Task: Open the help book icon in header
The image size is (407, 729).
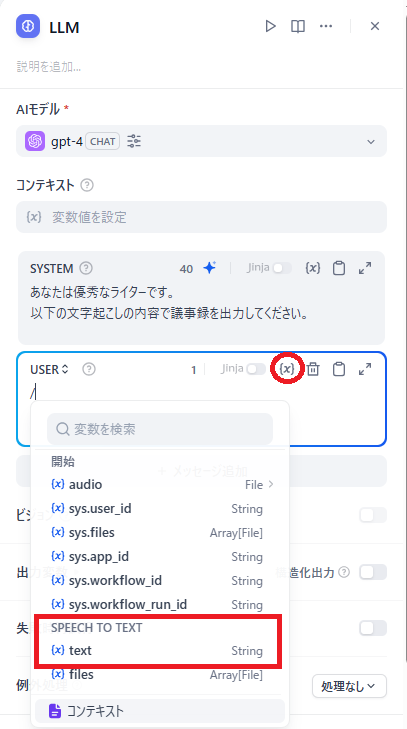Action: 298,26
